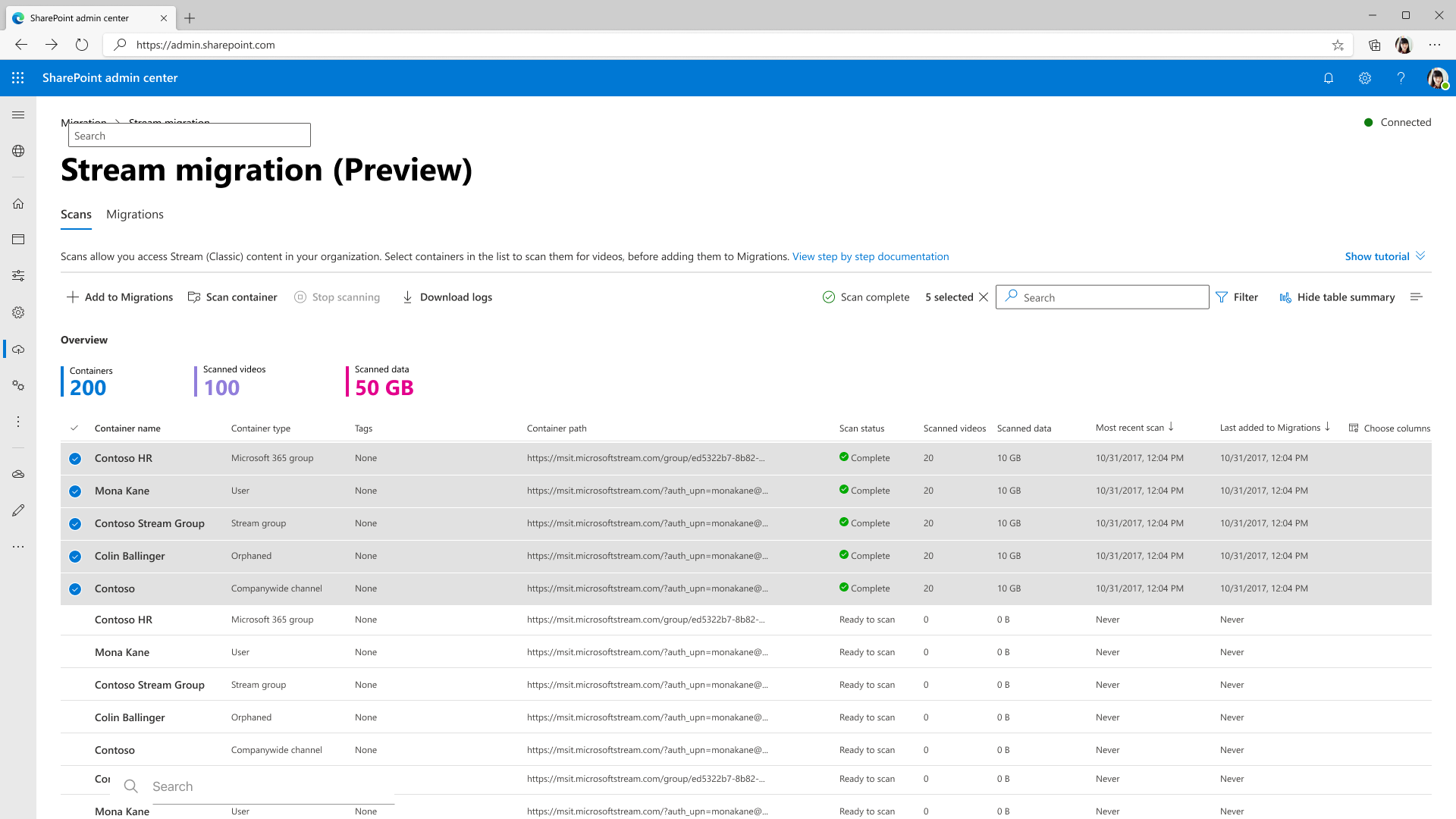Image resolution: width=1456 pixels, height=819 pixels.
Task: Click the Migration breadcrumb link
Action: [x=83, y=121]
